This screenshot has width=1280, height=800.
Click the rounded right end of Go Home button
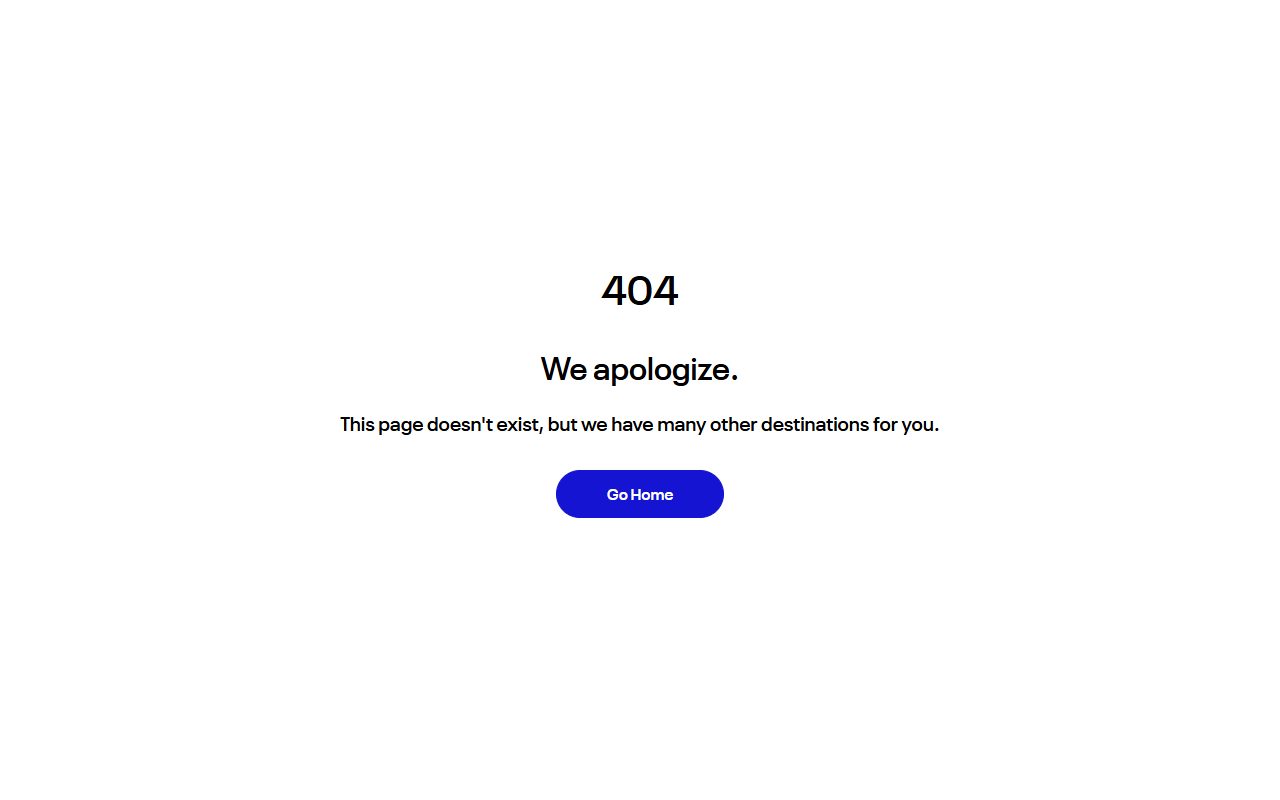coord(710,494)
